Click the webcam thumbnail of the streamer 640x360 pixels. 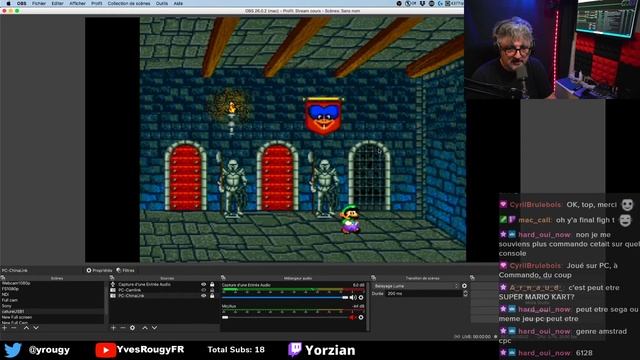tap(552, 49)
